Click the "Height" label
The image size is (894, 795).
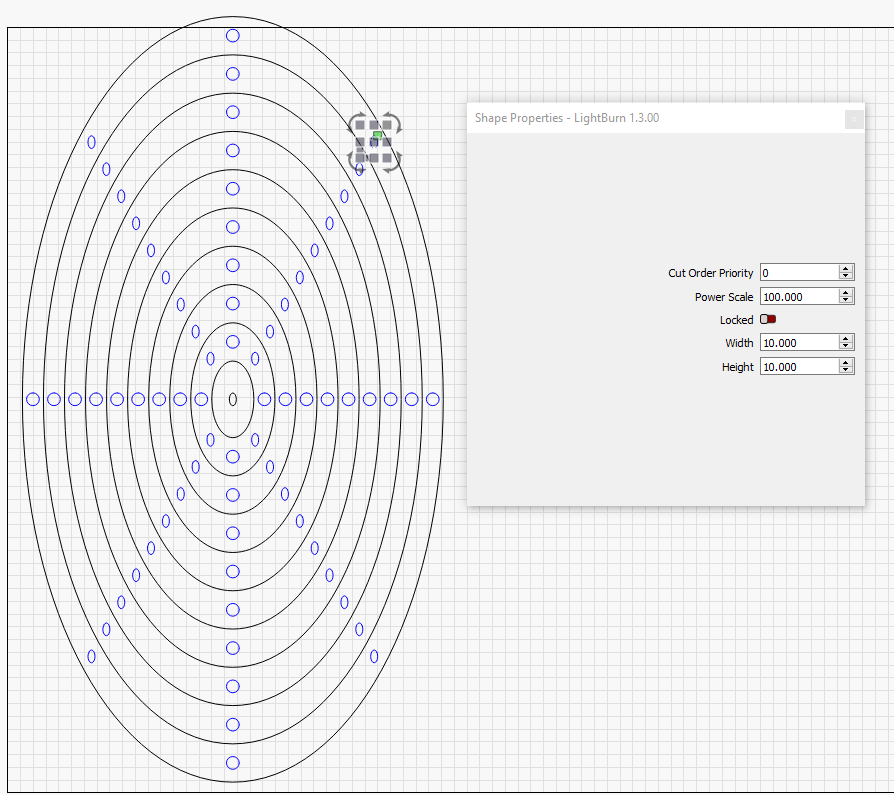click(x=737, y=367)
